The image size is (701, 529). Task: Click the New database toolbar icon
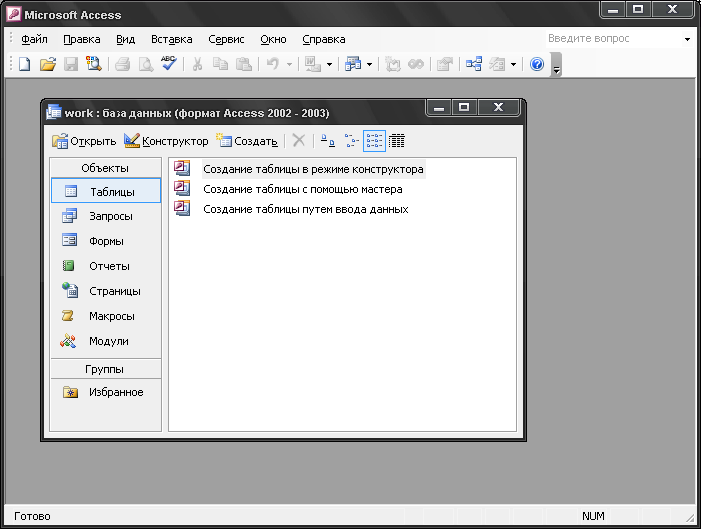coord(25,64)
